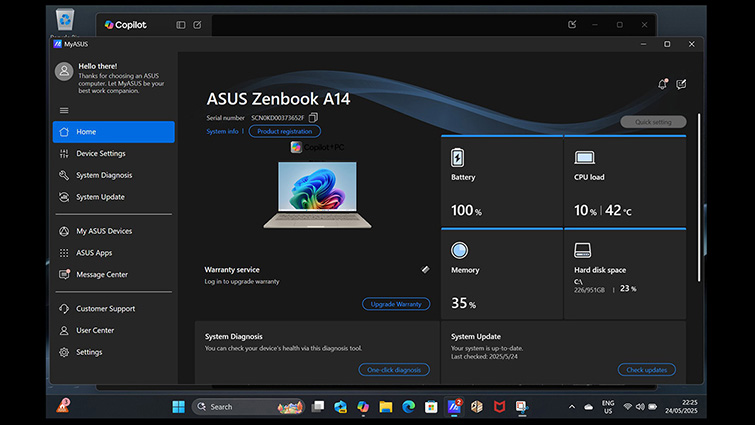The height and width of the screenshot is (425, 755).
Task: Open Task View on the taskbar
Action: [318, 407]
